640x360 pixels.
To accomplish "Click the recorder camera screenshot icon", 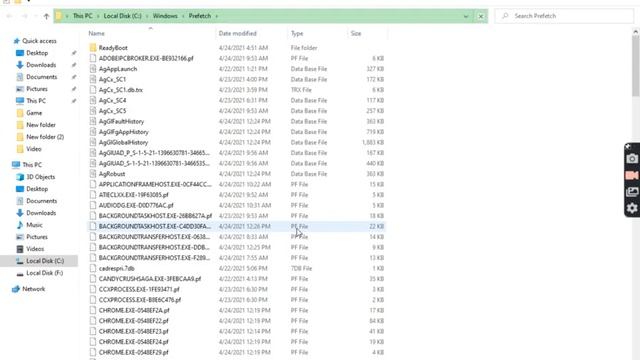I will [x=632, y=159].
